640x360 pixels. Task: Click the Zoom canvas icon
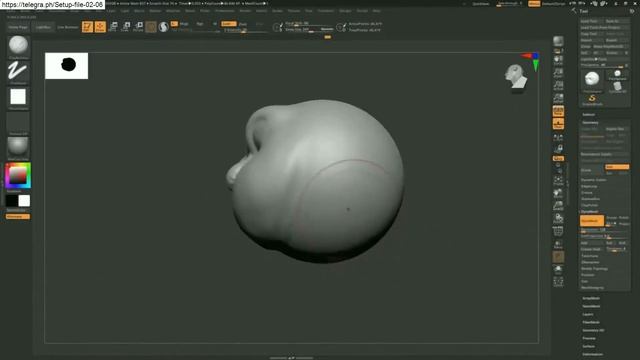[x=558, y=73]
